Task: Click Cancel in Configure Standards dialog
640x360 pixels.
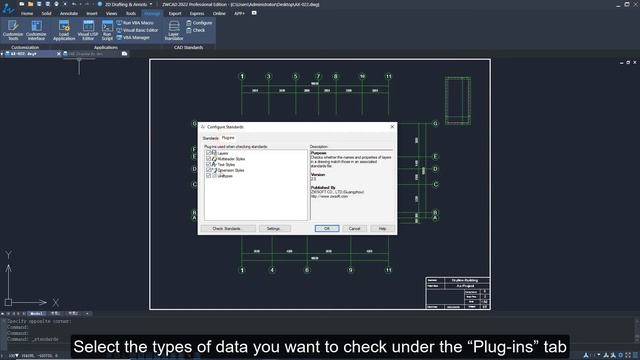Action: point(354,229)
